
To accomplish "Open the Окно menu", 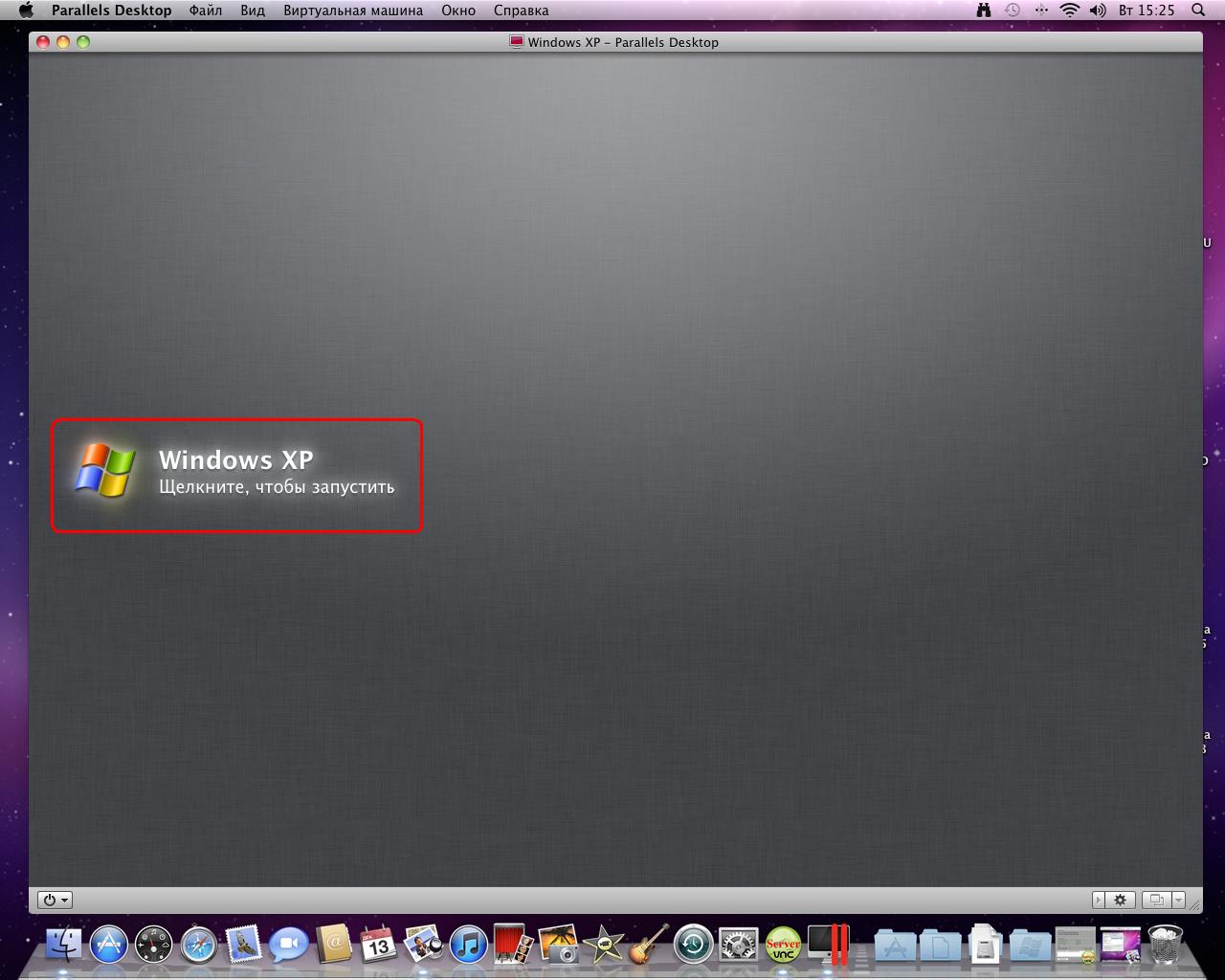I will (458, 11).
